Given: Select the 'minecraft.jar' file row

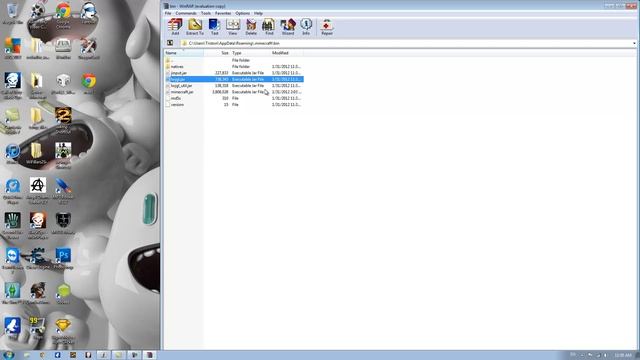Looking at the screenshot, I should click(234, 92).
